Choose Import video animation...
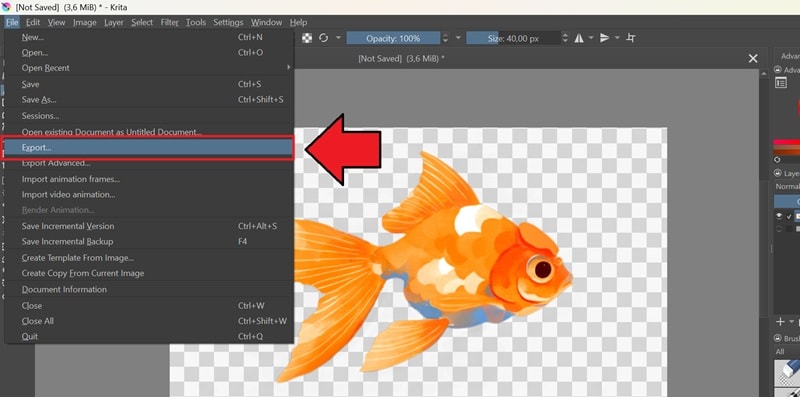 coord(149,194)
